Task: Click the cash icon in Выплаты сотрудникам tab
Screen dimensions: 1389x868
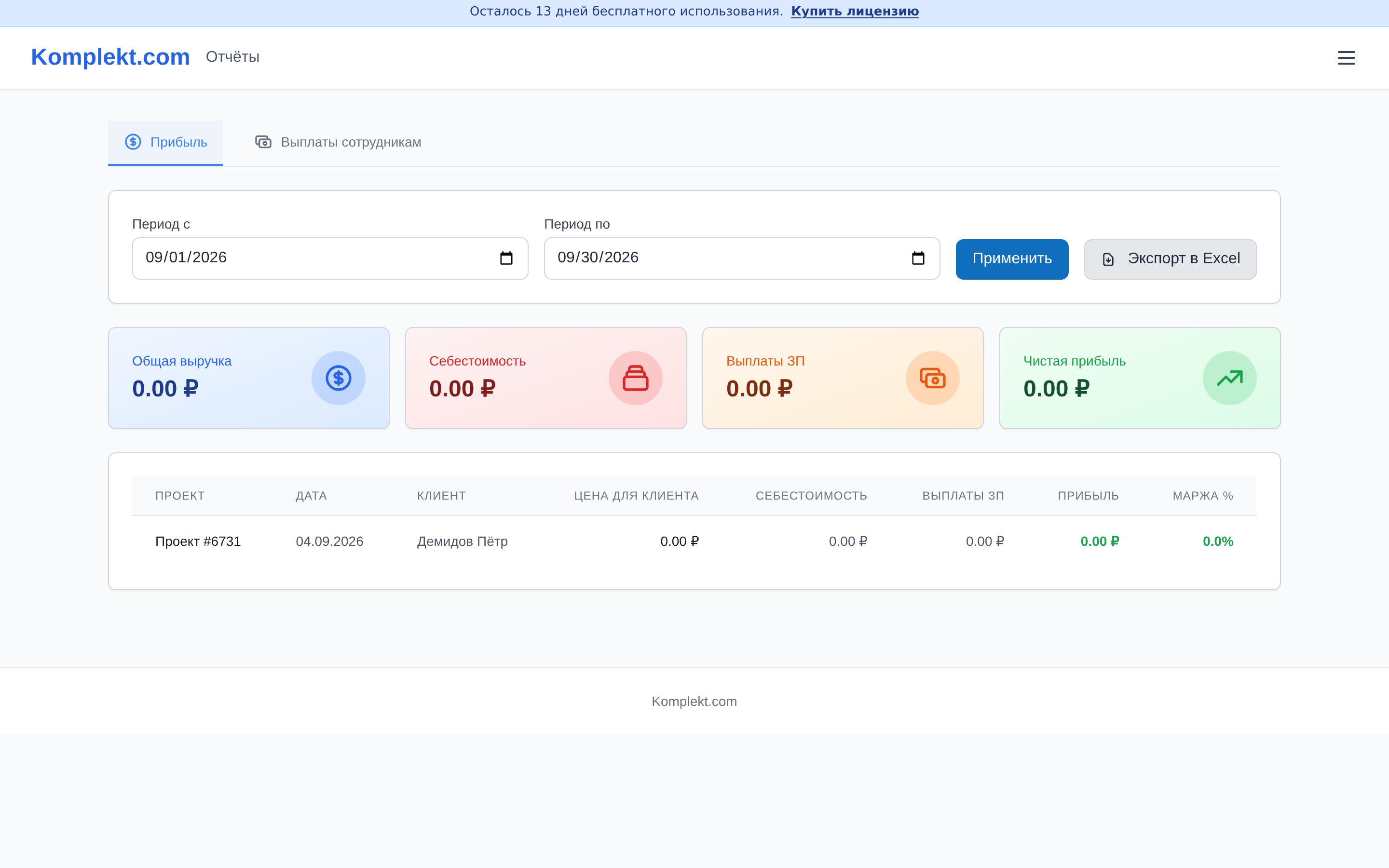Action: 263,142
